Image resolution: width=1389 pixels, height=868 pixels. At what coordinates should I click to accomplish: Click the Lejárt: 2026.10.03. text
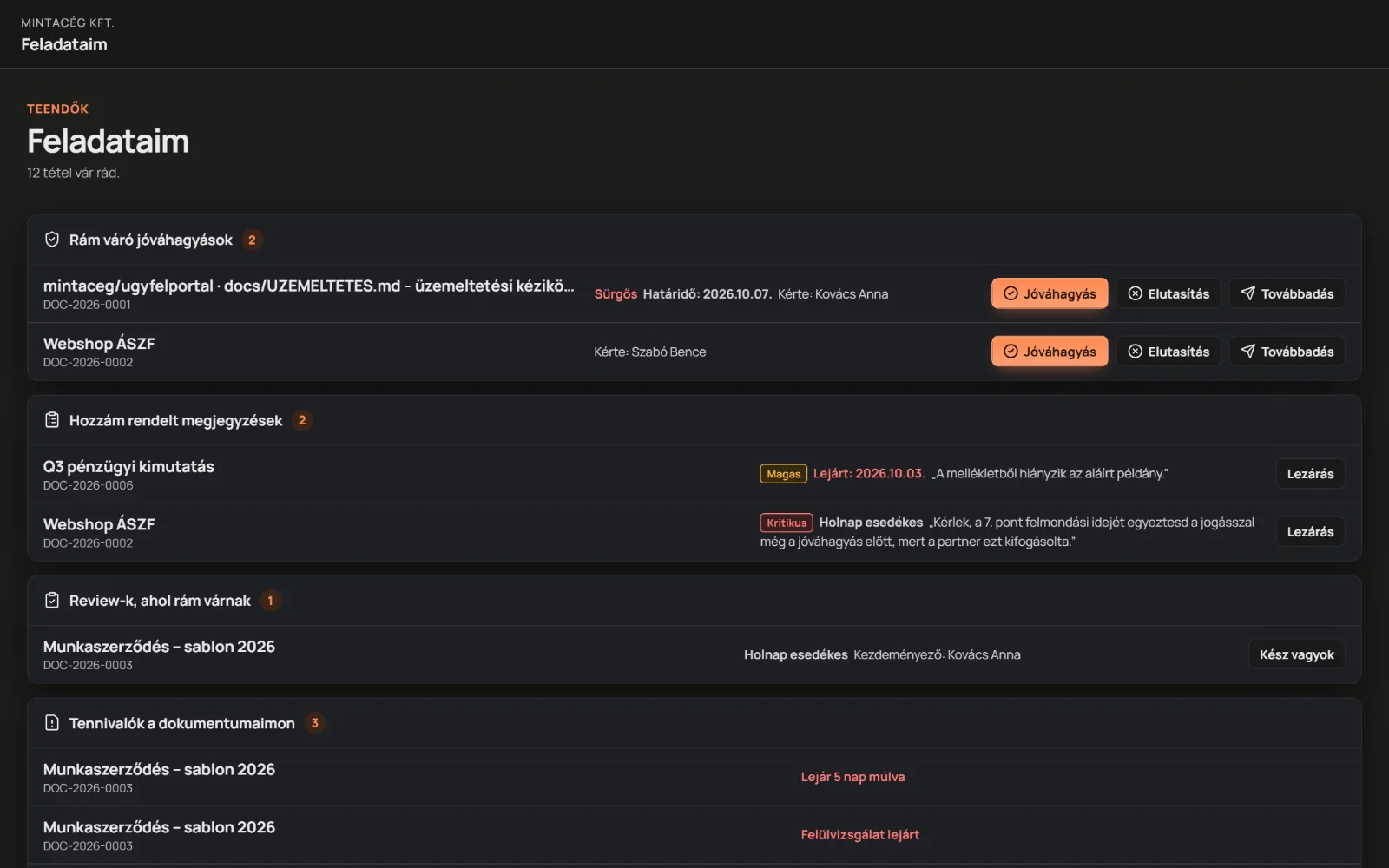tap(869, 473)
